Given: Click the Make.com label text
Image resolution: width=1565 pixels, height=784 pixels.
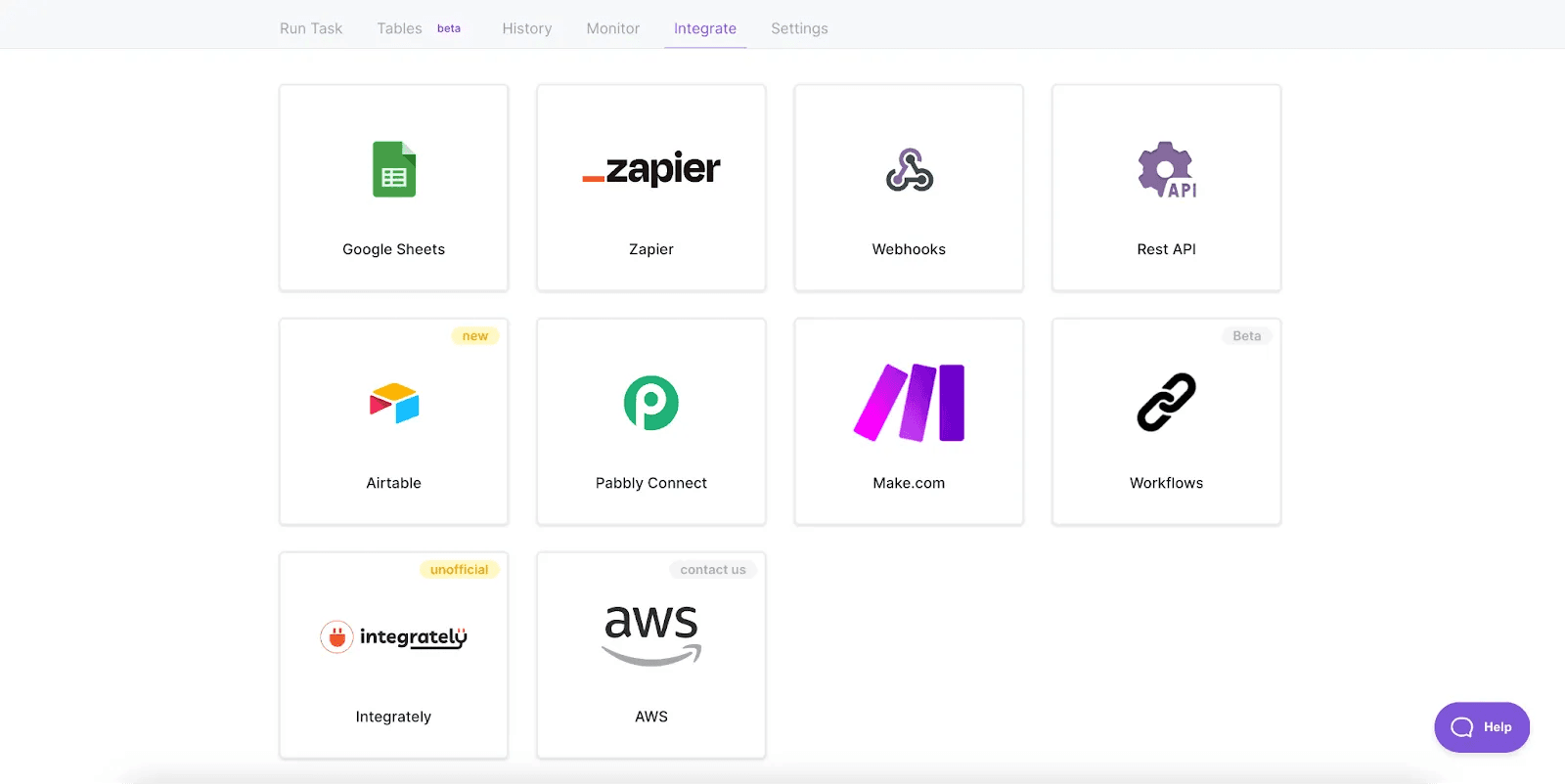Looking at the screenshot, I should pyautogui.click(x=910, y=483).
